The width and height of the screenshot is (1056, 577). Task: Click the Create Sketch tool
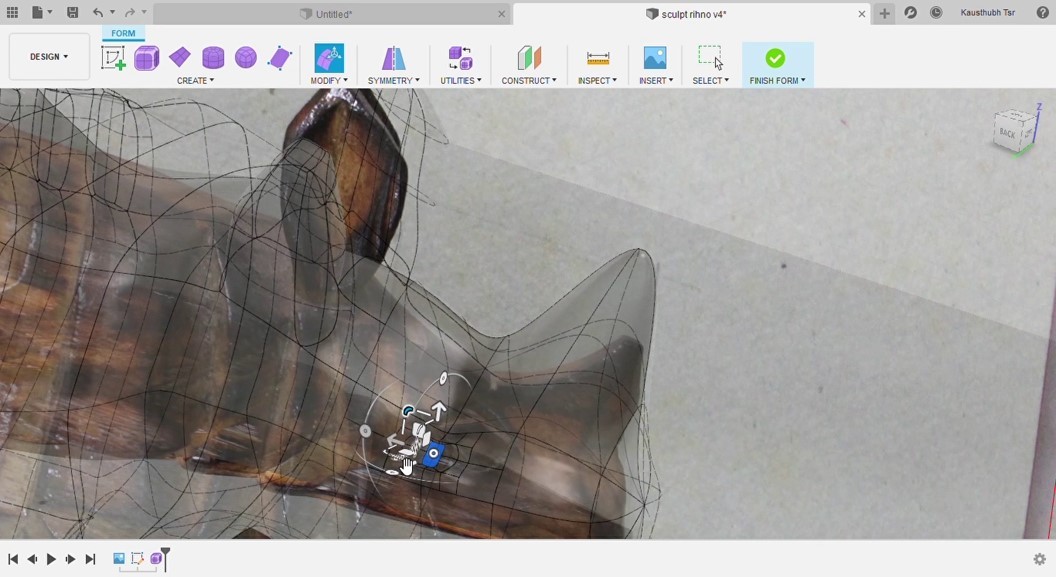point(113,58)
